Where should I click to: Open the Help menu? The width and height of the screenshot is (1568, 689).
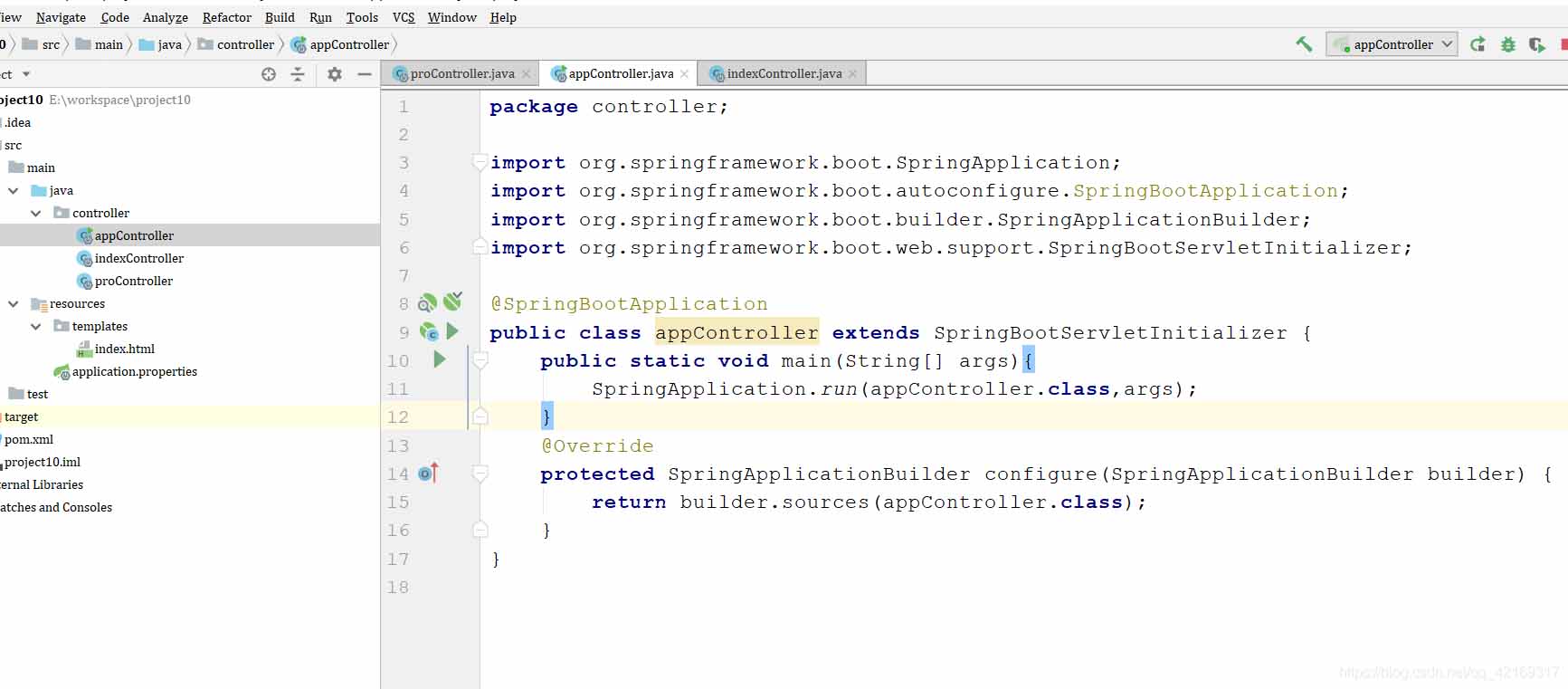point(503,17)
